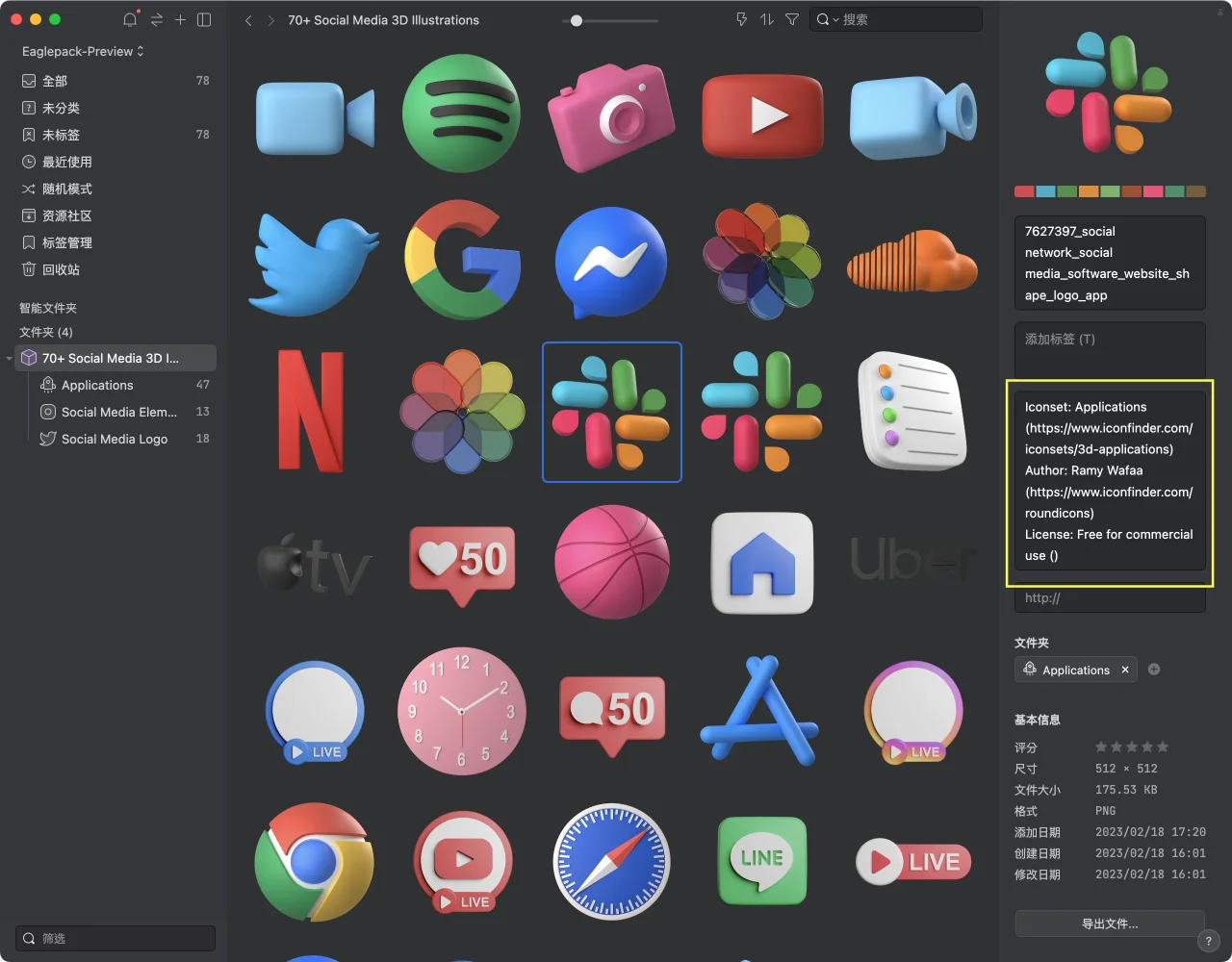Open the Social Media Logo subfolder
Image resolution: width=1232 pixels, height=962 pixels.
[x=115, y=439]
